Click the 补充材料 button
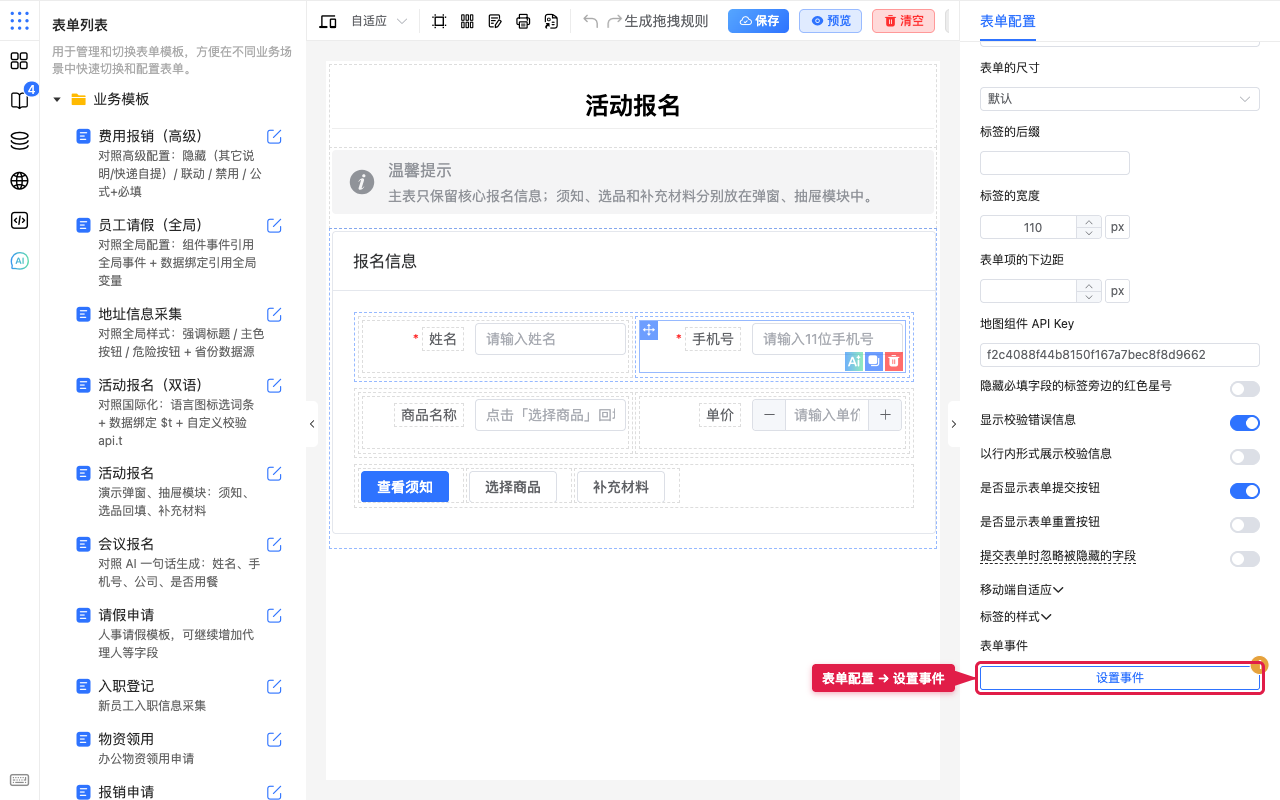The image size is (1280, 800). coord(621,487)
